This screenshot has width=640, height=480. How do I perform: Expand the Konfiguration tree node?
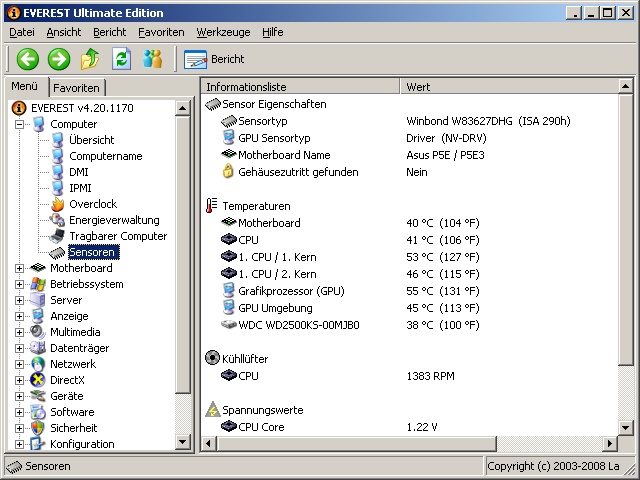[x=19, y=444]
